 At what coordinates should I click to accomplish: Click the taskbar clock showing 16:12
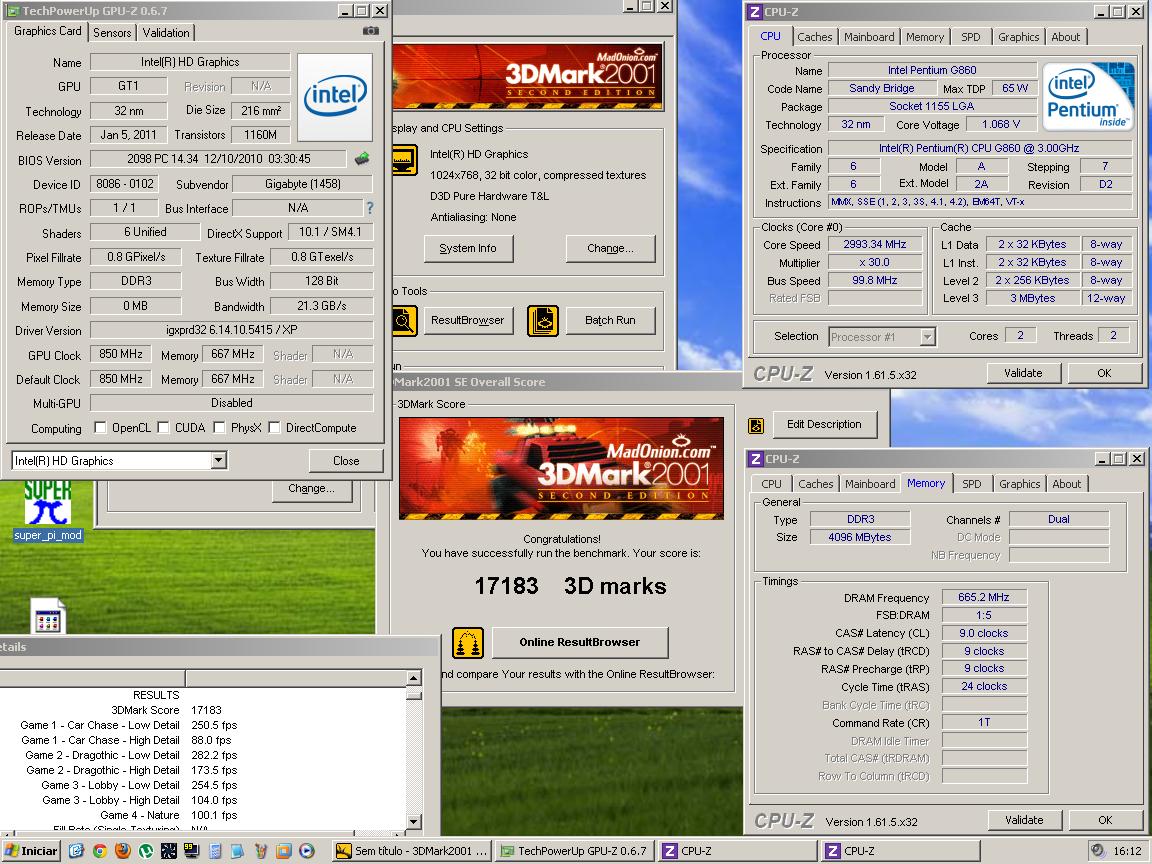click(1127, 851)
